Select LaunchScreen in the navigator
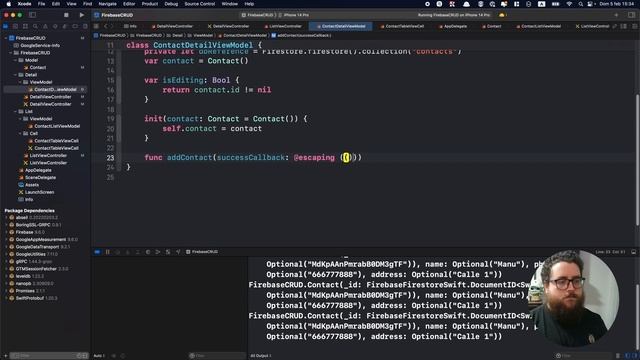 39,192
